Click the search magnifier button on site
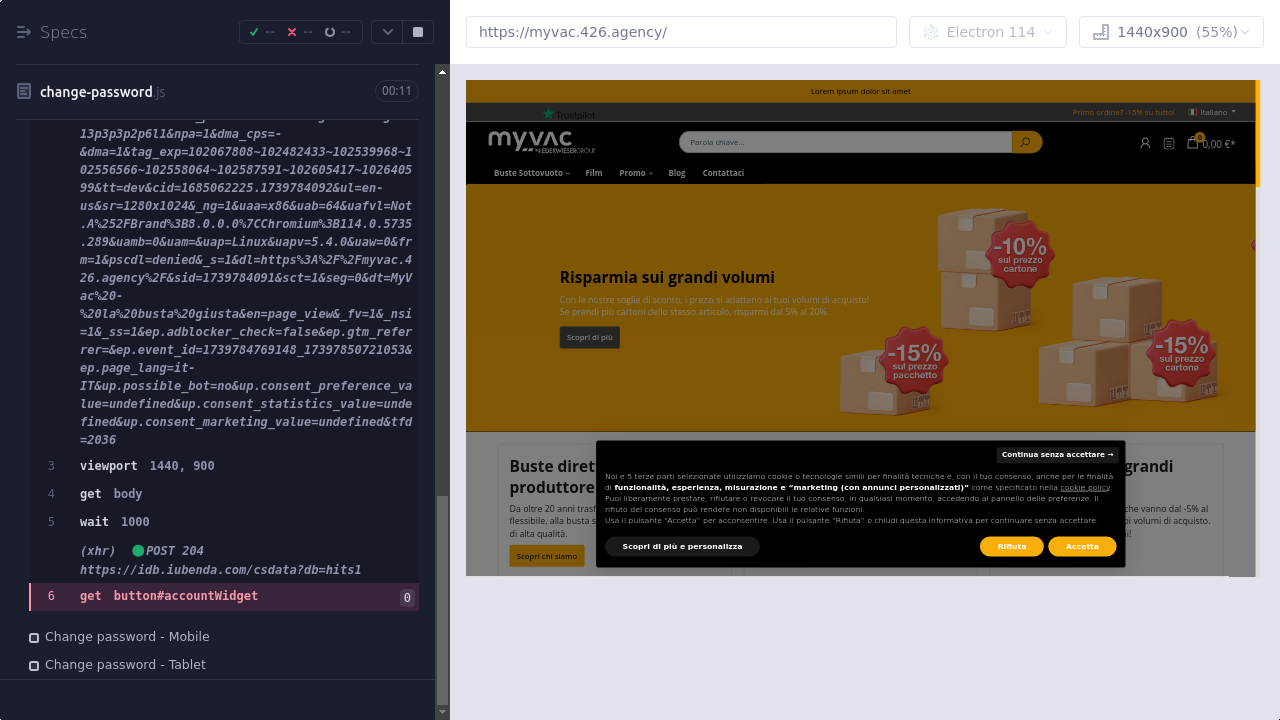This screenshot has width=1280, height=720. click(1026, 143)
